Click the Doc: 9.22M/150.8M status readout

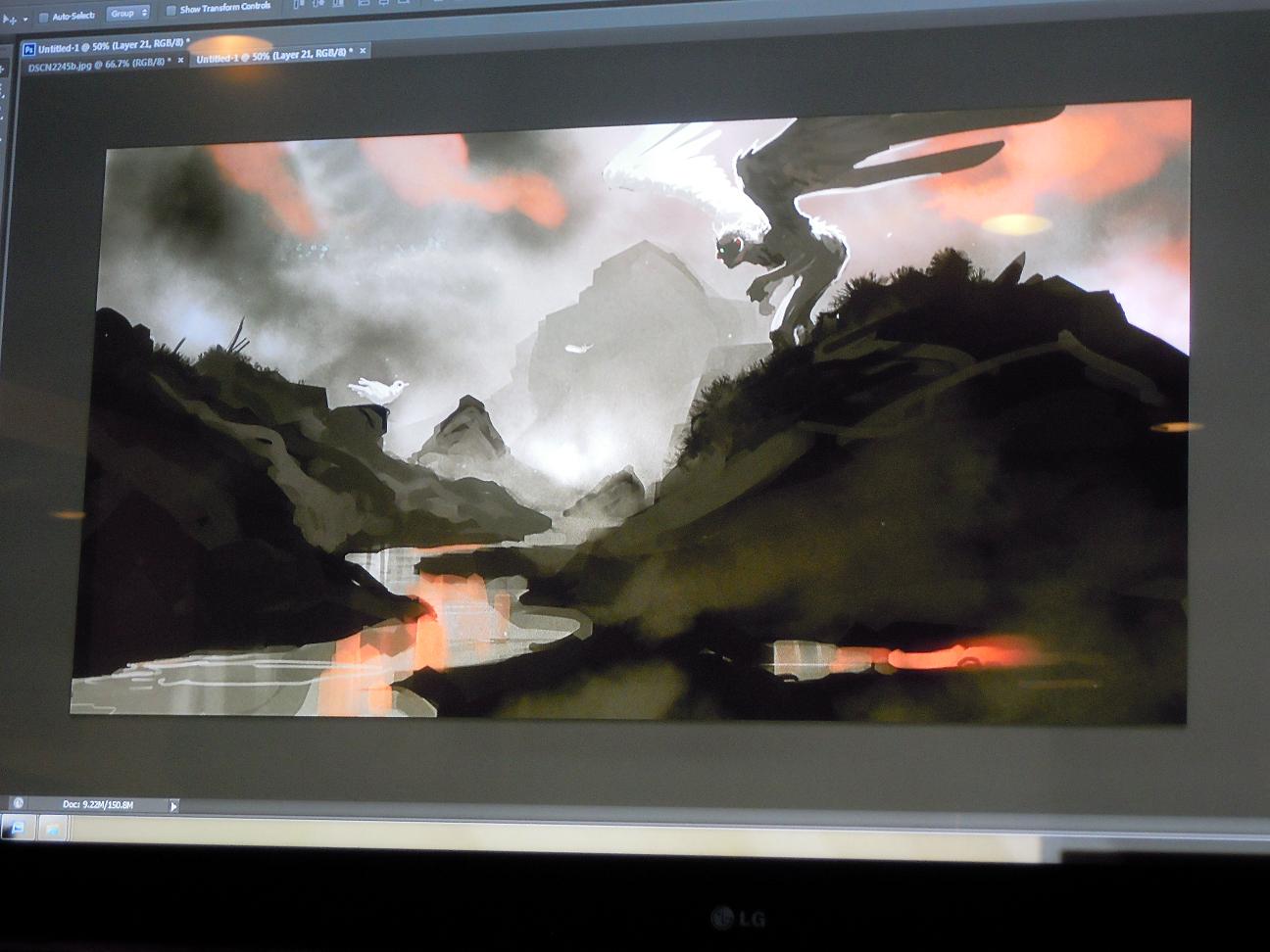pyautogui.click(x=98, y=804)
